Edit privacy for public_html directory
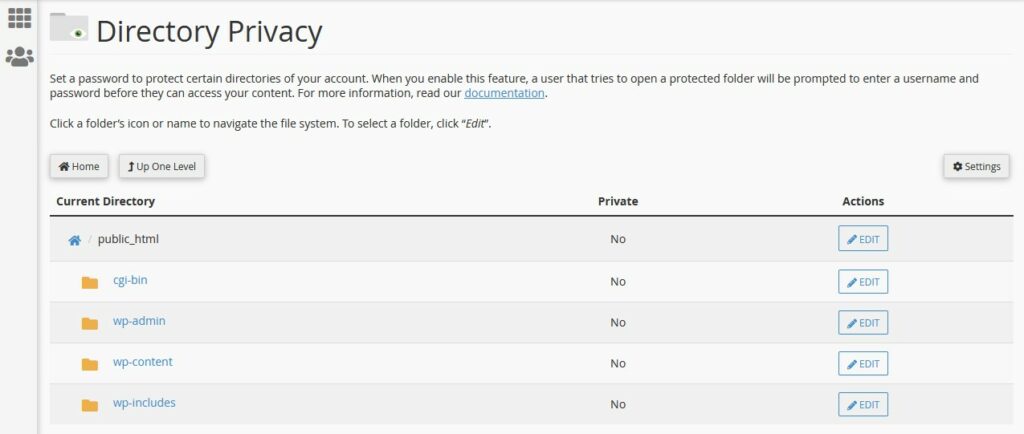Image resolution: width=1024 pixels, height=434 pixels. click(863, 240)
